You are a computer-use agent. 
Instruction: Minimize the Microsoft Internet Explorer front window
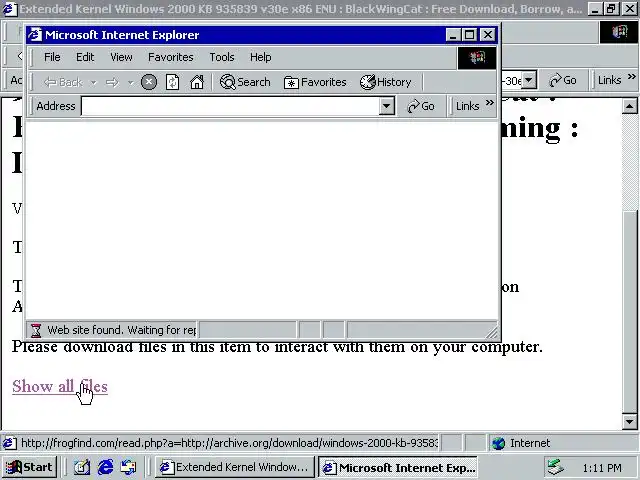coord(452,35)
